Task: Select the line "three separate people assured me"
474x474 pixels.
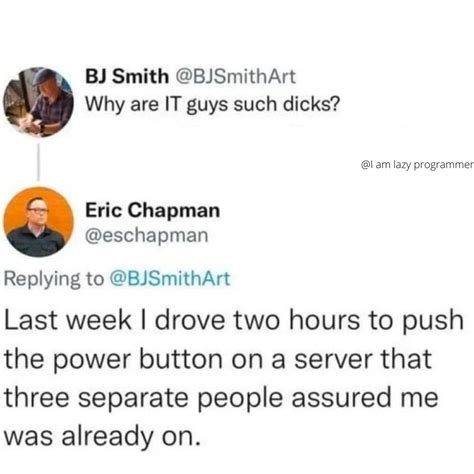Action: click(x=221, y=398)
